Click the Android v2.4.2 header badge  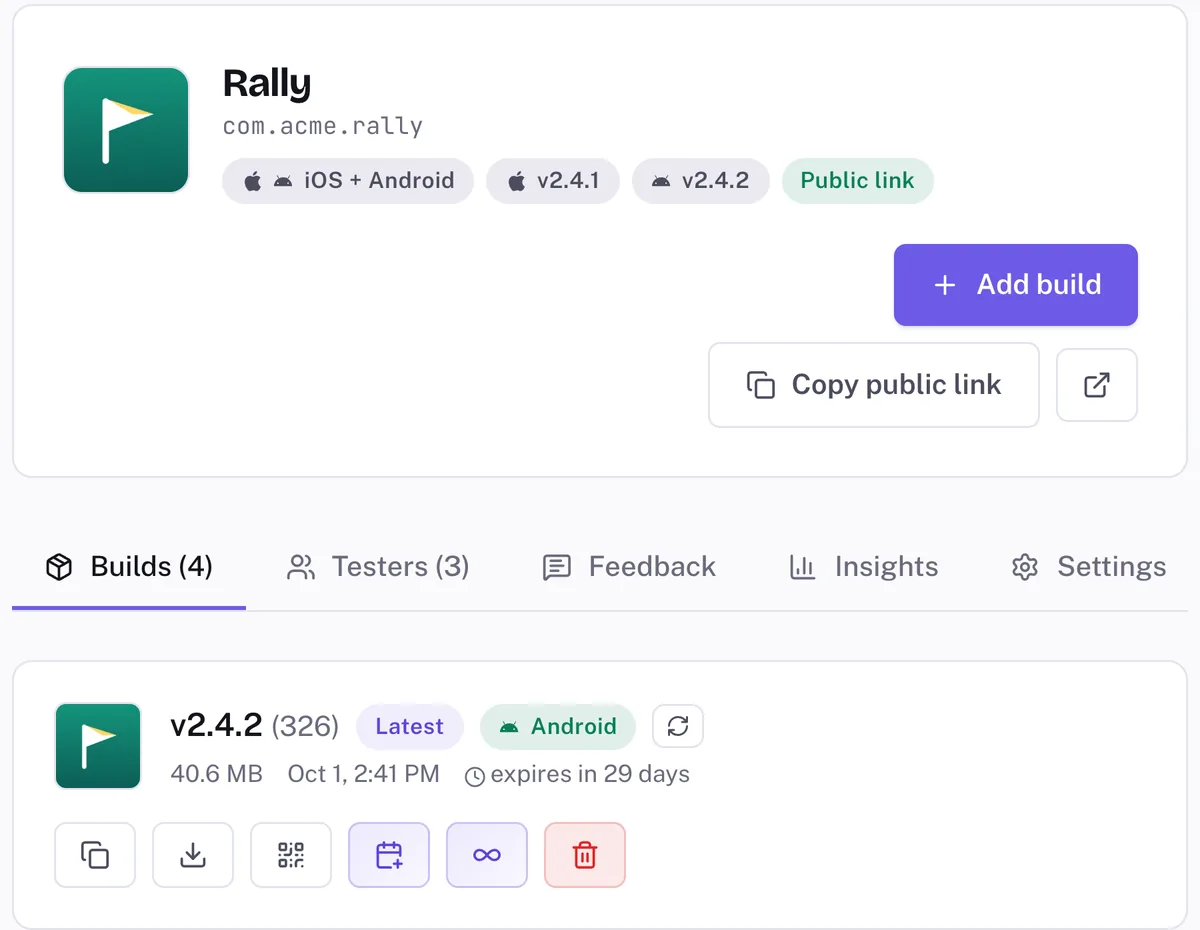click(700, 181)
